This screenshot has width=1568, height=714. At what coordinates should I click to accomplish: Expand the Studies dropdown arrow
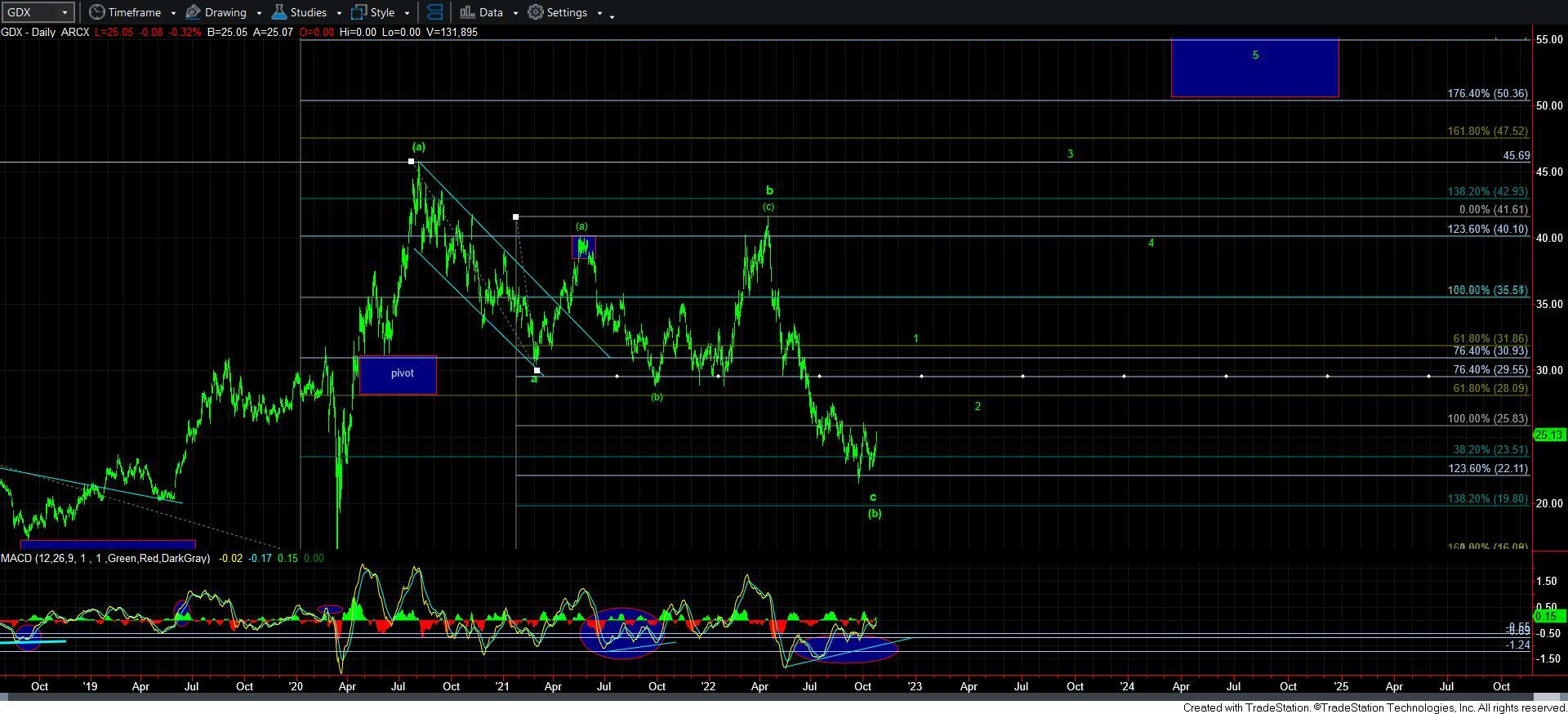[339, 13]
